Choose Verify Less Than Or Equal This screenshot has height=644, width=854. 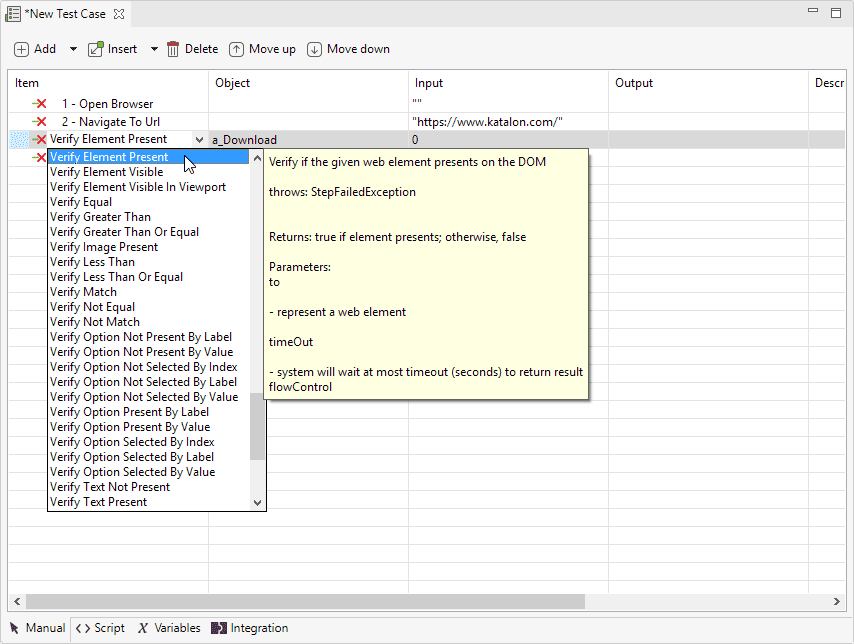pyautogui.click(x=149, y=277)
